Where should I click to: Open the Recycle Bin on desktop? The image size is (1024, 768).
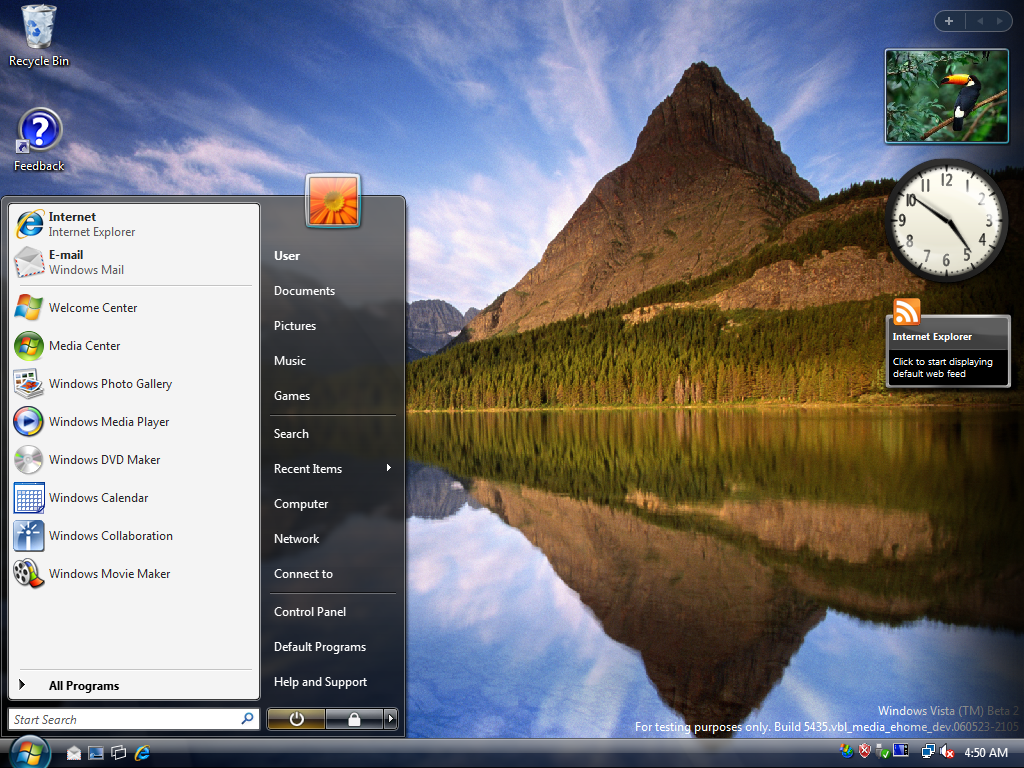pos(39,29)
